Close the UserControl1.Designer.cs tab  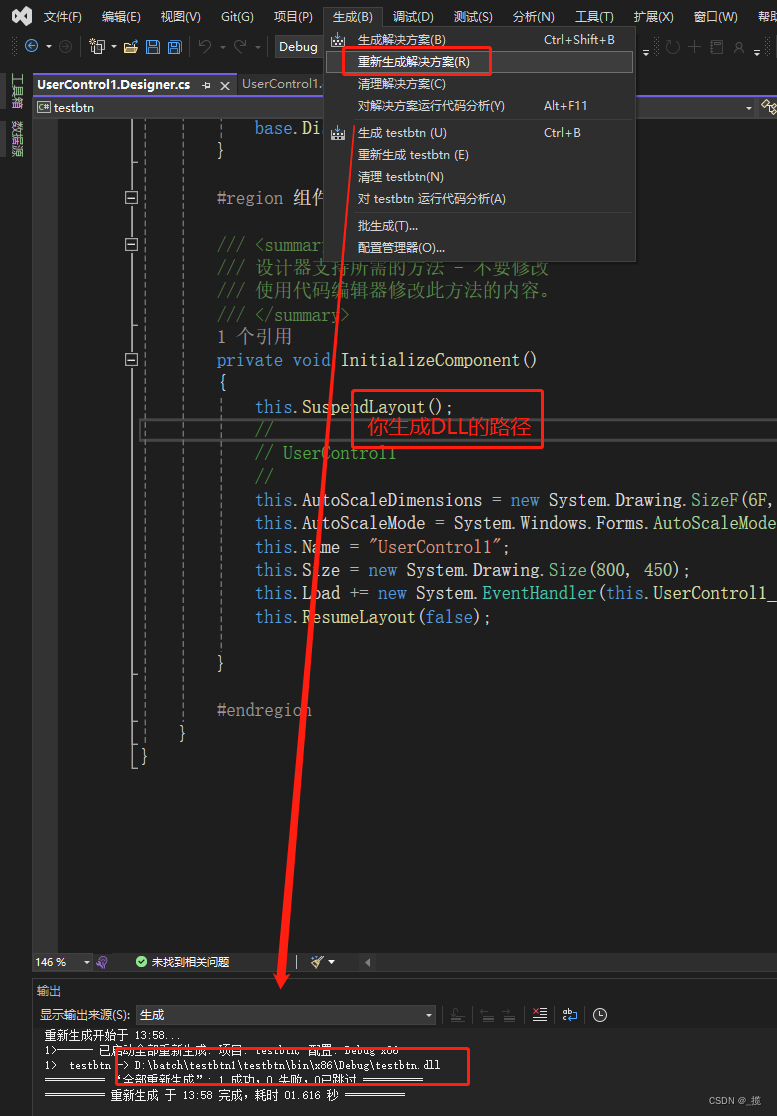click(225, 85)
